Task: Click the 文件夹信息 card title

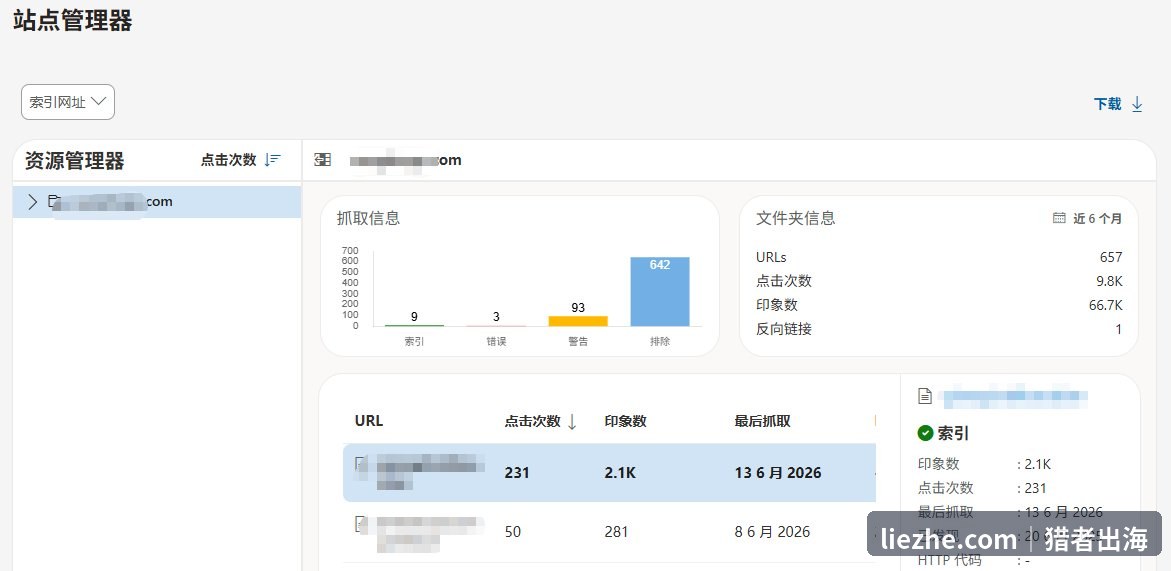Action: pos(795,218)
